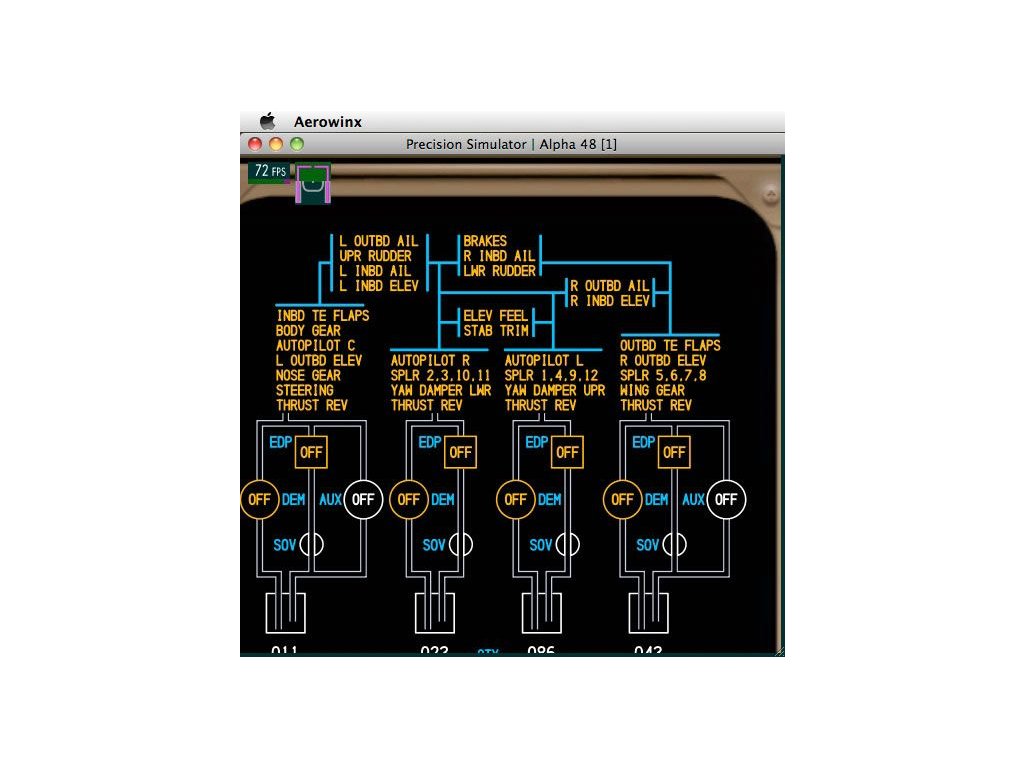Viewport: 1024px width, 768px height.
Task: Open the Aerowinx application menu
Action: (x=327, y=122)
